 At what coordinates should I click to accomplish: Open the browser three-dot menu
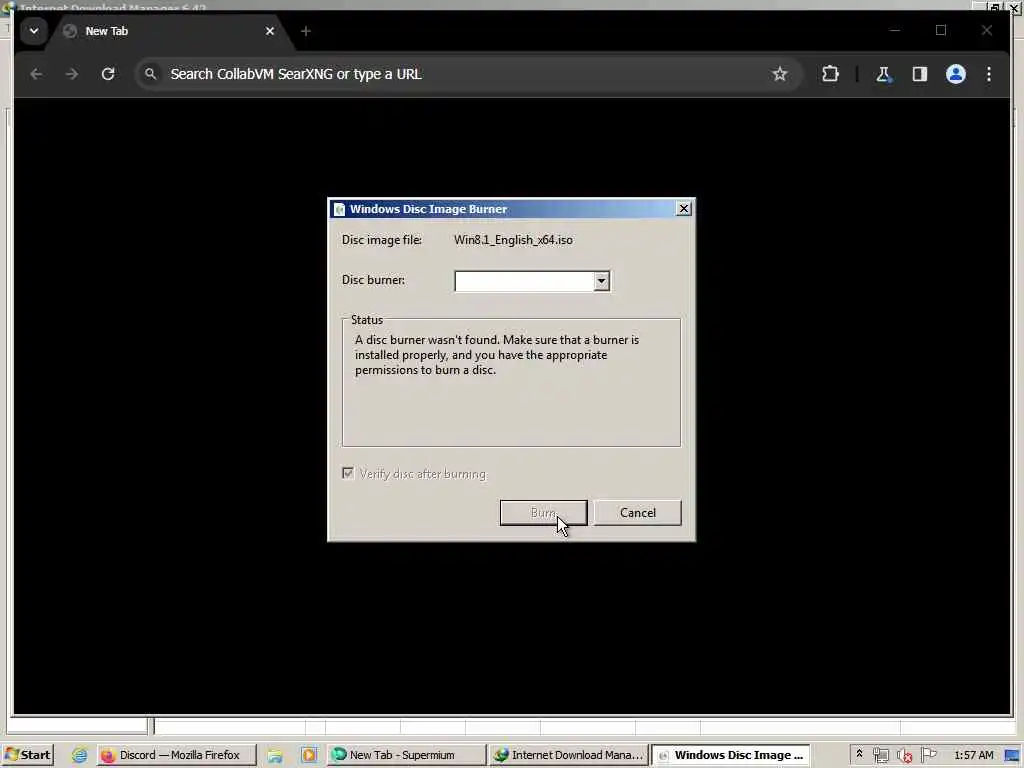tap(989, 74)
